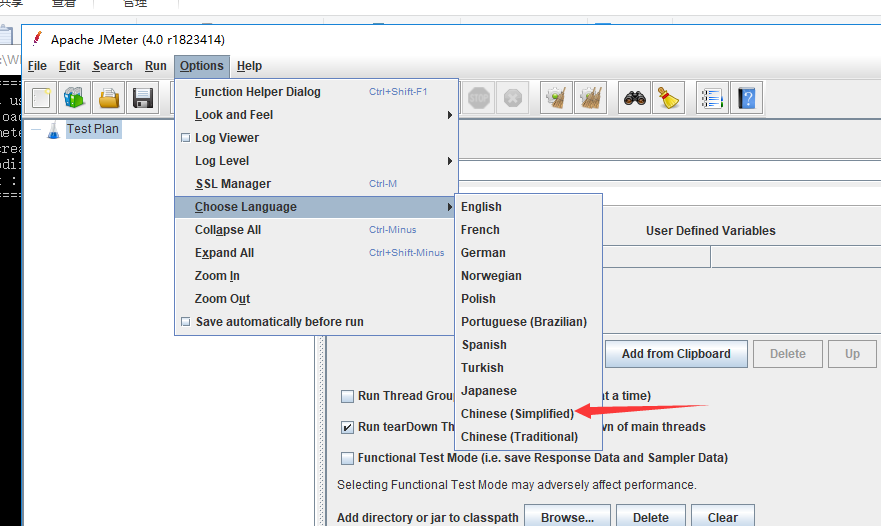This screenshot has height=526, width=881.
Task: Select Norwegian language option
Action: pos(528,276)
